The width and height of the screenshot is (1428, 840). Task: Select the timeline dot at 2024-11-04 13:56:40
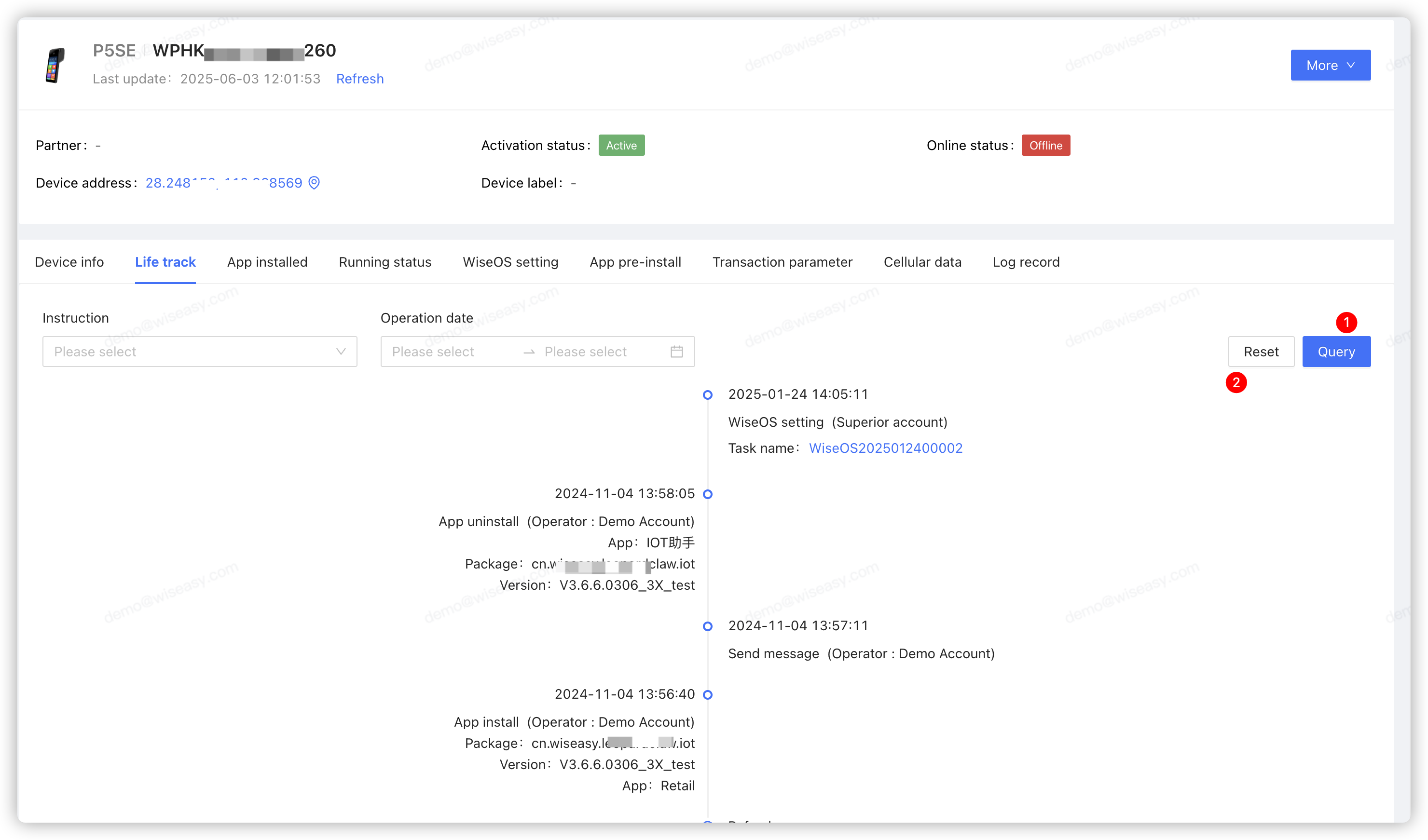pyautogui.click(x=708, y=695)
